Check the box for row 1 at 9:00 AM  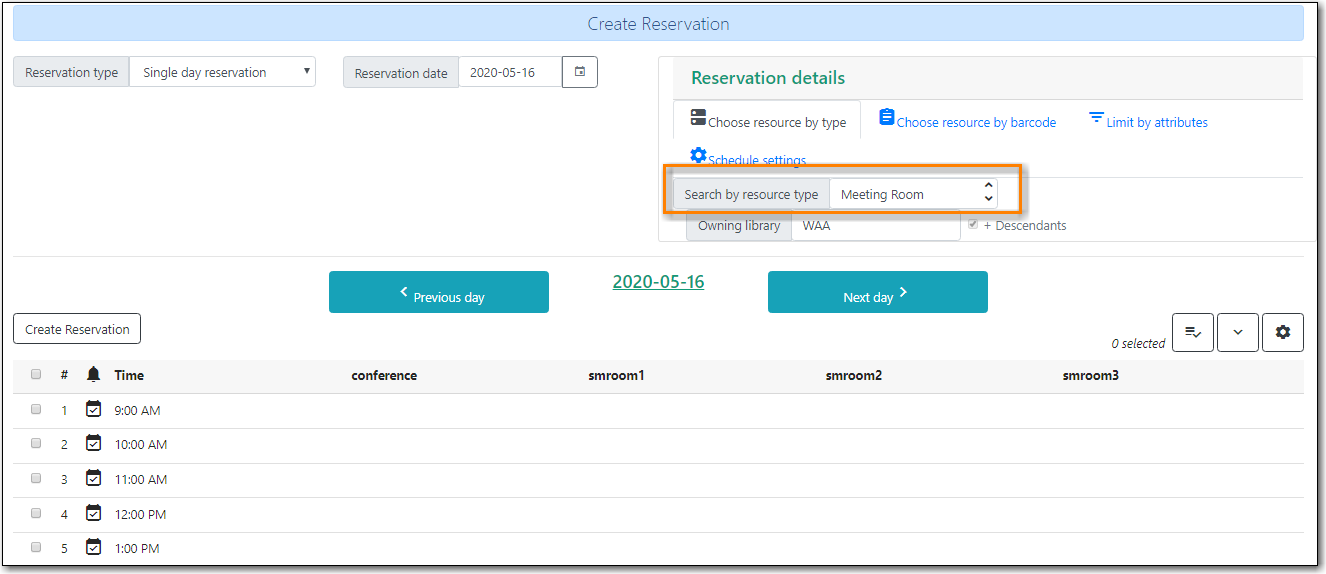[x=36, y=409]
